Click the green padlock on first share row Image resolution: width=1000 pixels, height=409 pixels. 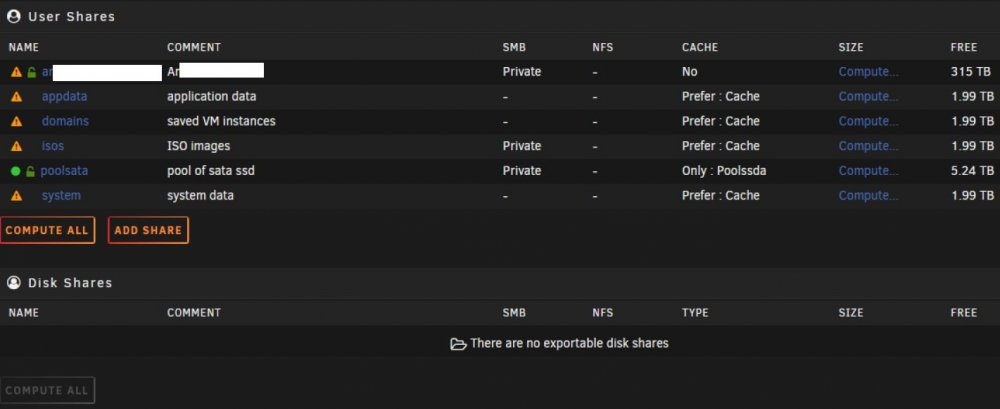point(31,72)
